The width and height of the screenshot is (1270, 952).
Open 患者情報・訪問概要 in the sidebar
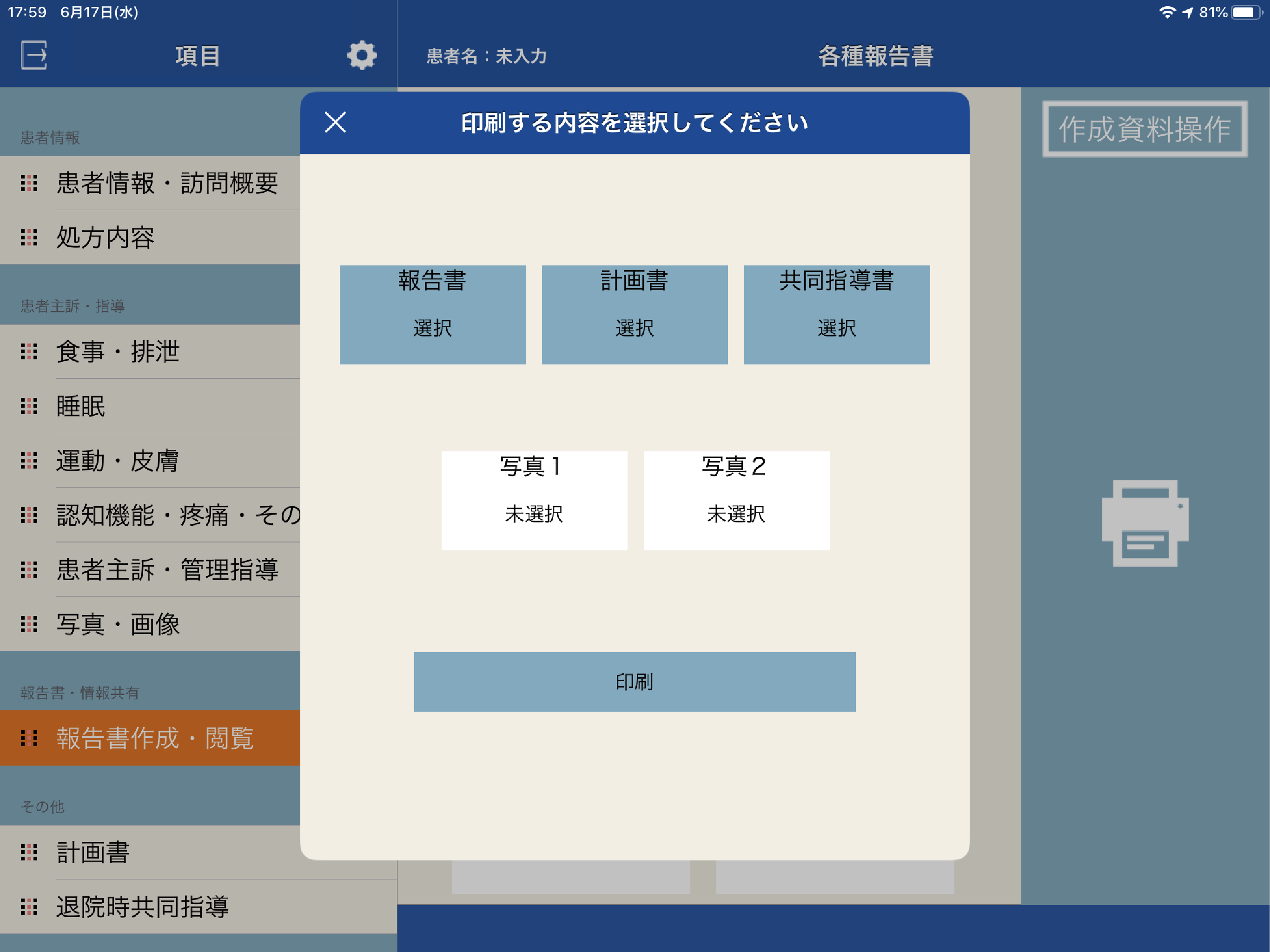[x=150, y=183]
